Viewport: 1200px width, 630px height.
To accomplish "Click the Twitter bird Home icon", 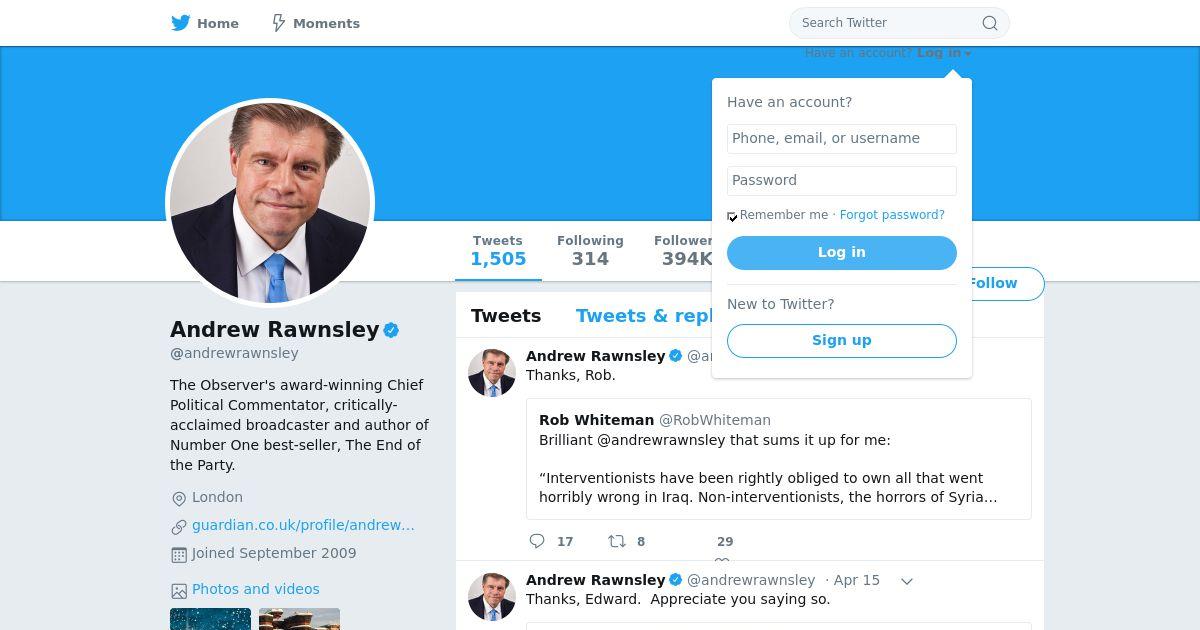I will (180, 23).
